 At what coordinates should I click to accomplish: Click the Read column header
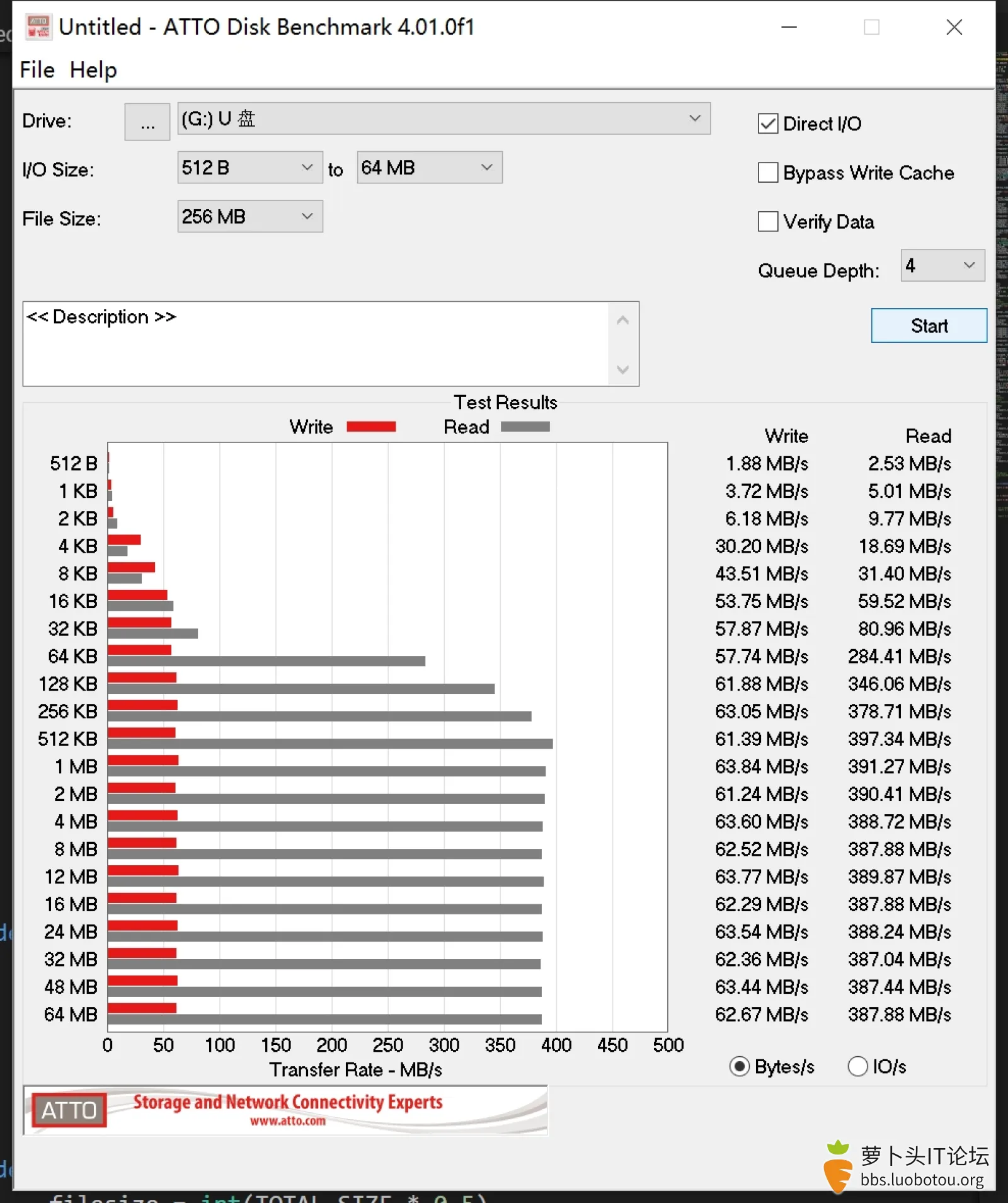929,436
